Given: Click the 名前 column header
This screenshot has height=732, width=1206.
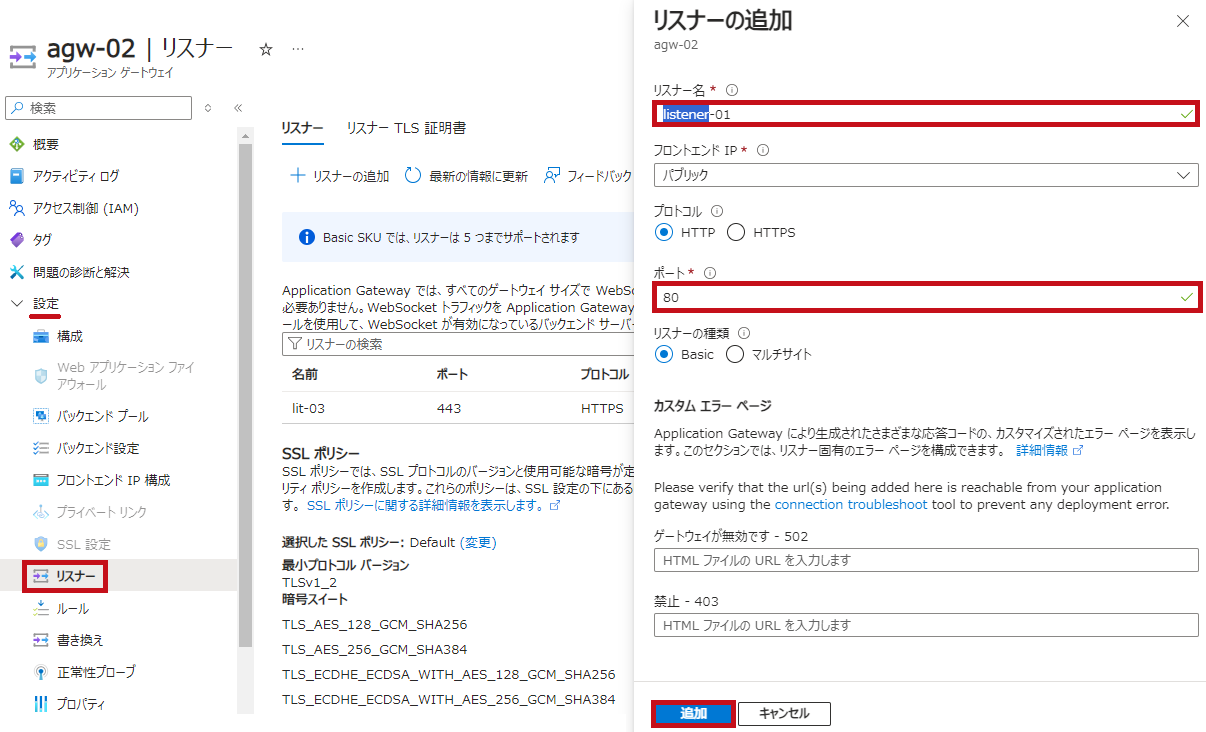Looking at the screenshot, I should [x=305, y=374].
